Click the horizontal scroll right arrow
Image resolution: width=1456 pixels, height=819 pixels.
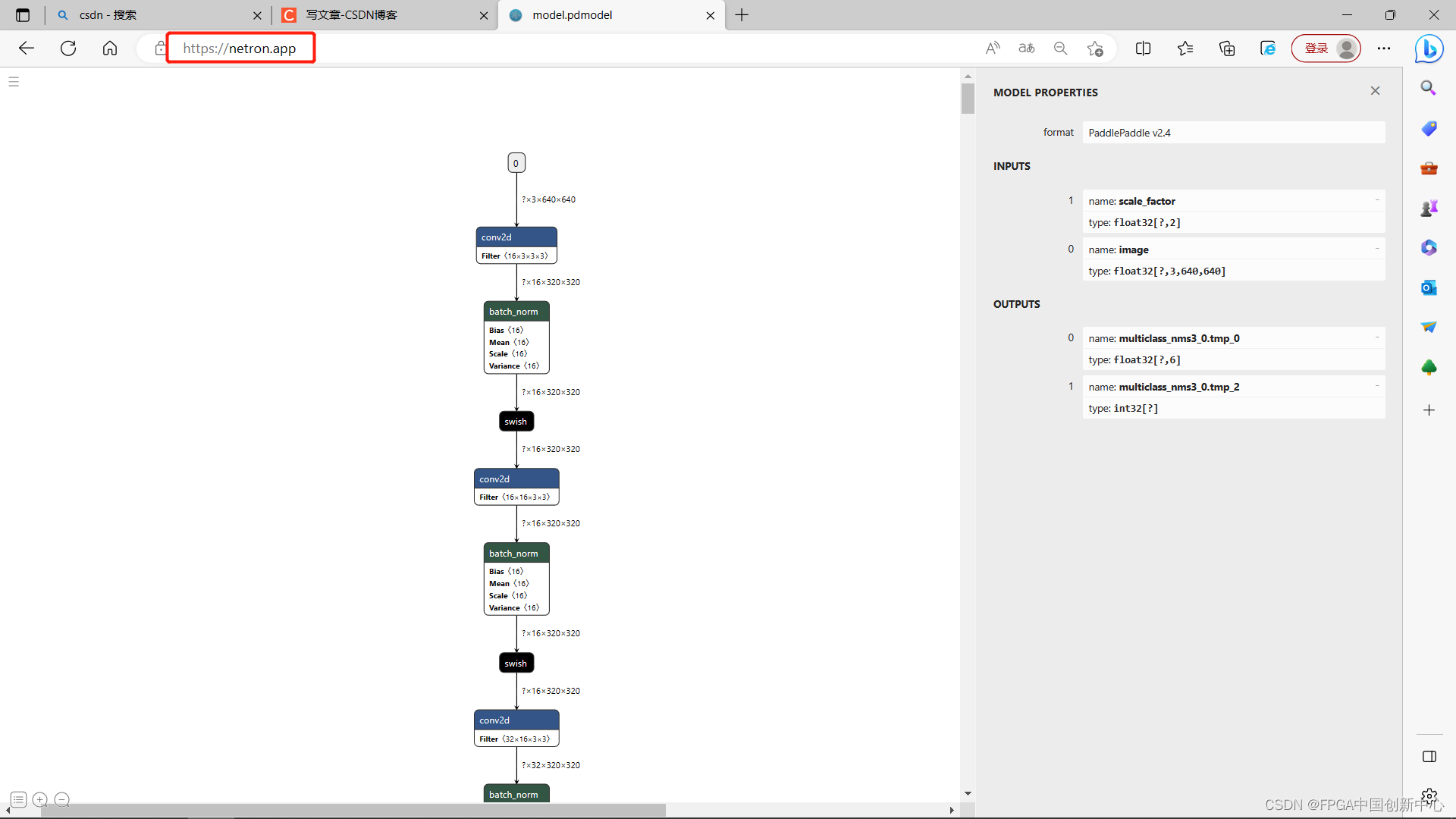(952, 811)
